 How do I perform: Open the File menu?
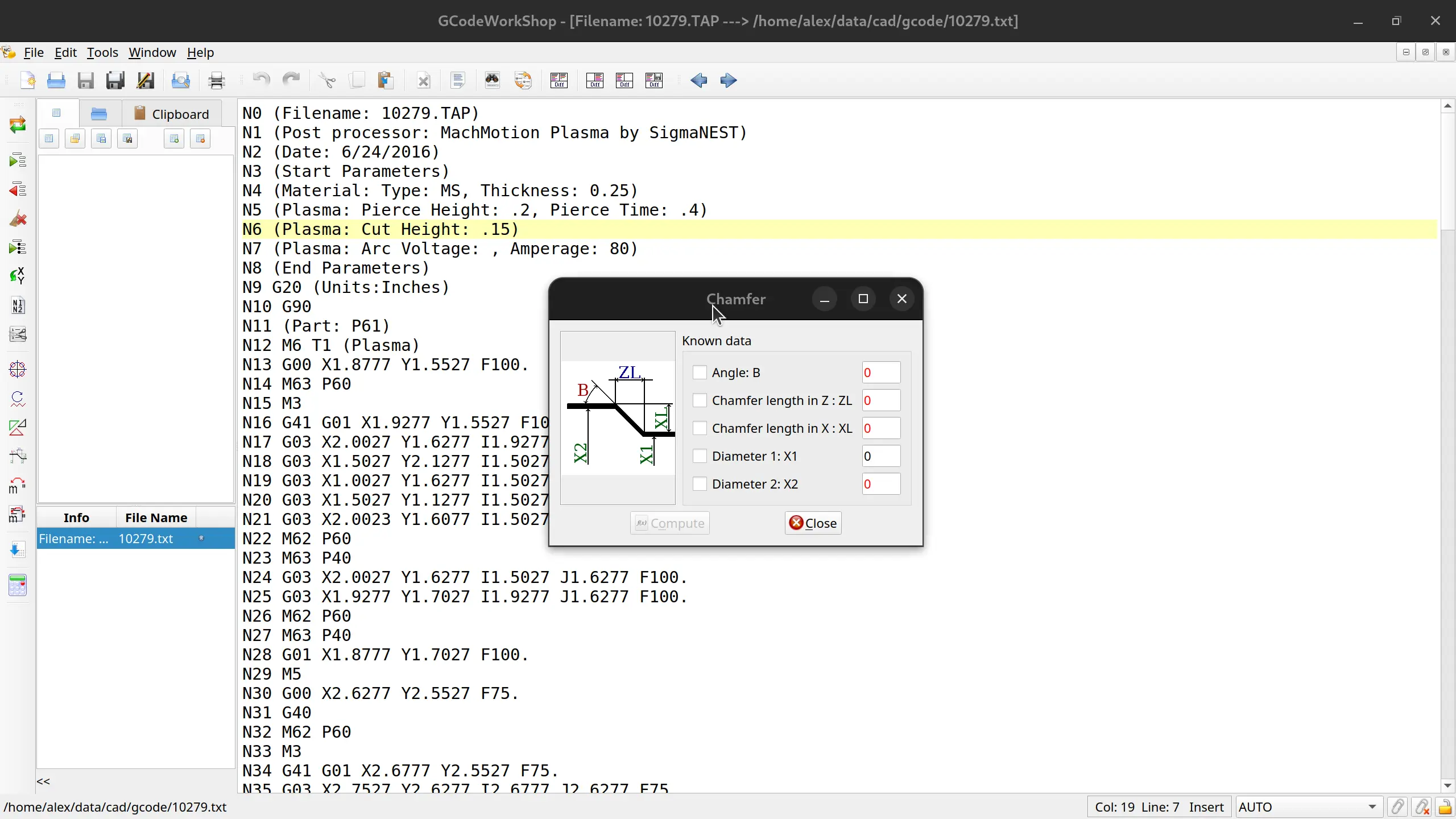point(34,52)
